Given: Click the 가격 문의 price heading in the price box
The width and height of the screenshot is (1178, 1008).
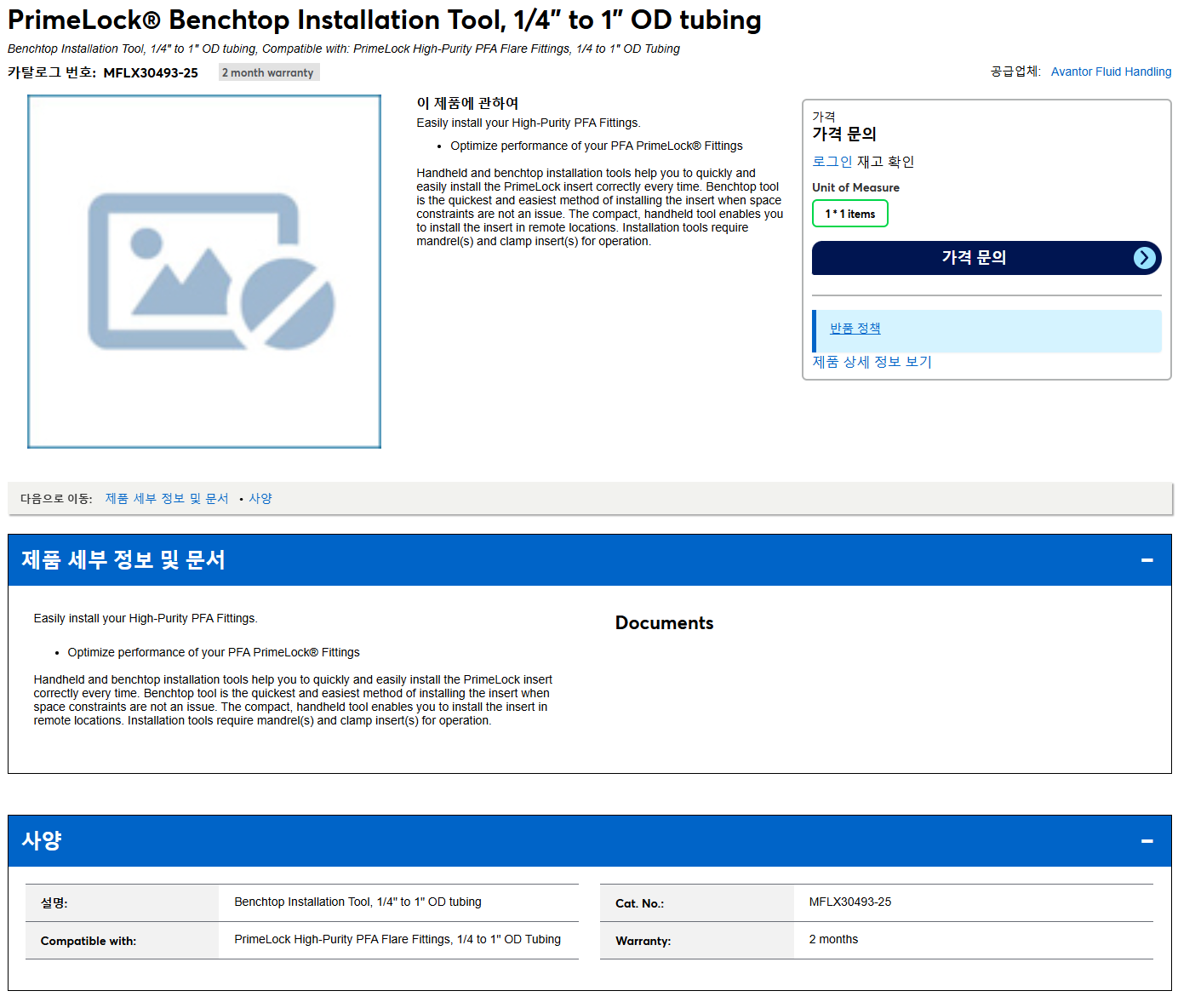Looking at the screenshot, I should [x=843, y=134].
